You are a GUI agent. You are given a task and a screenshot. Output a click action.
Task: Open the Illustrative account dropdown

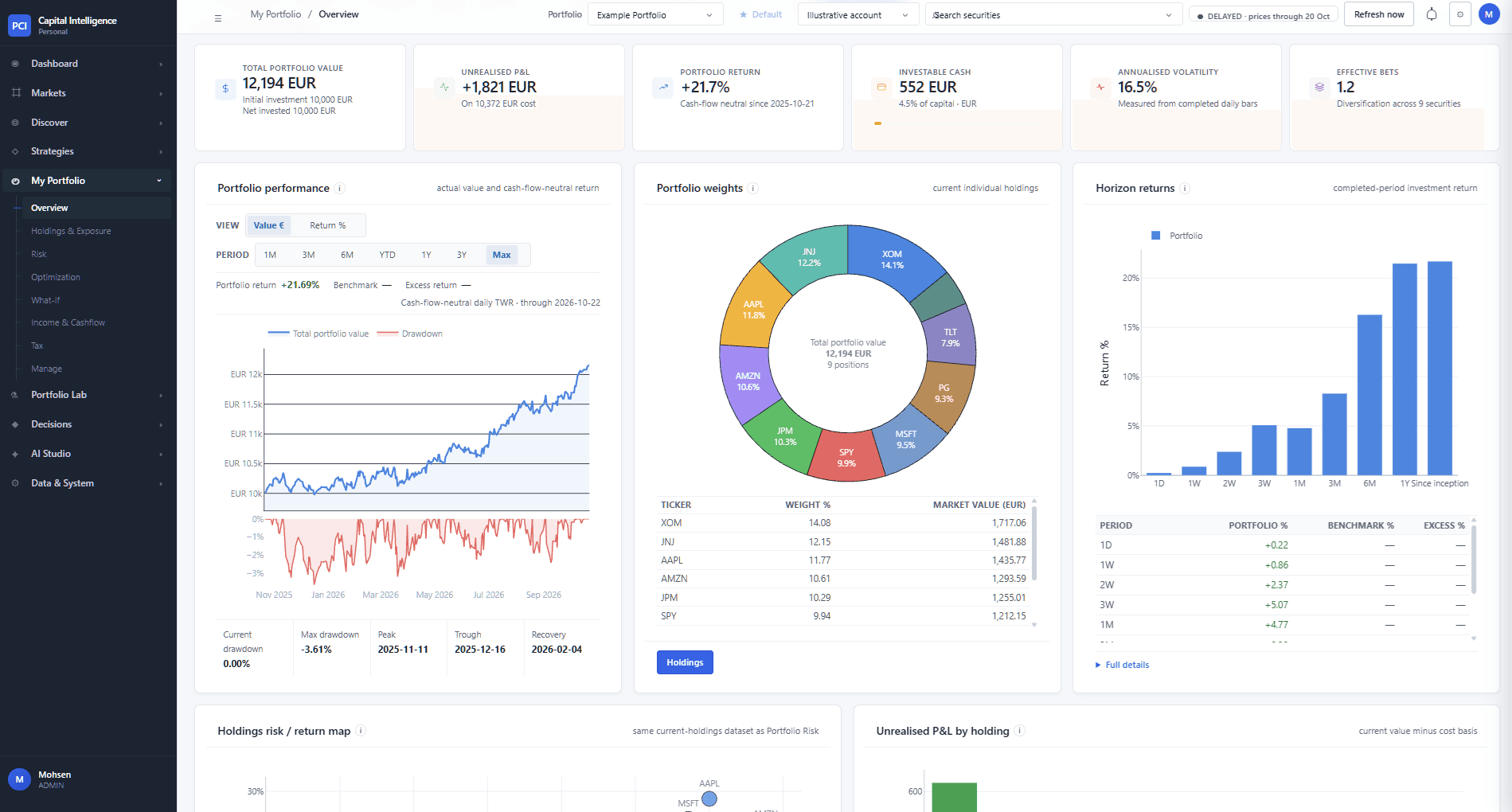858,15
